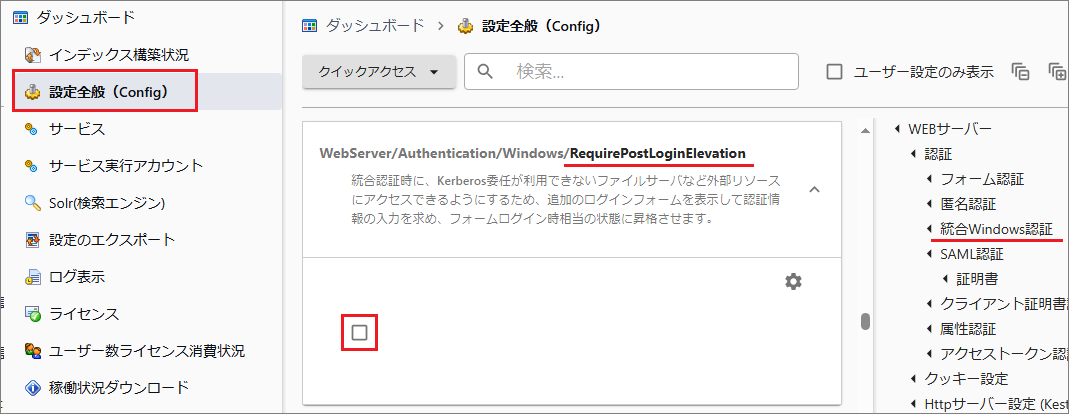This screenshot has height=414, width=1069.
Task: Collapse the WEBサーバー tree node
Action: [897, 129]
